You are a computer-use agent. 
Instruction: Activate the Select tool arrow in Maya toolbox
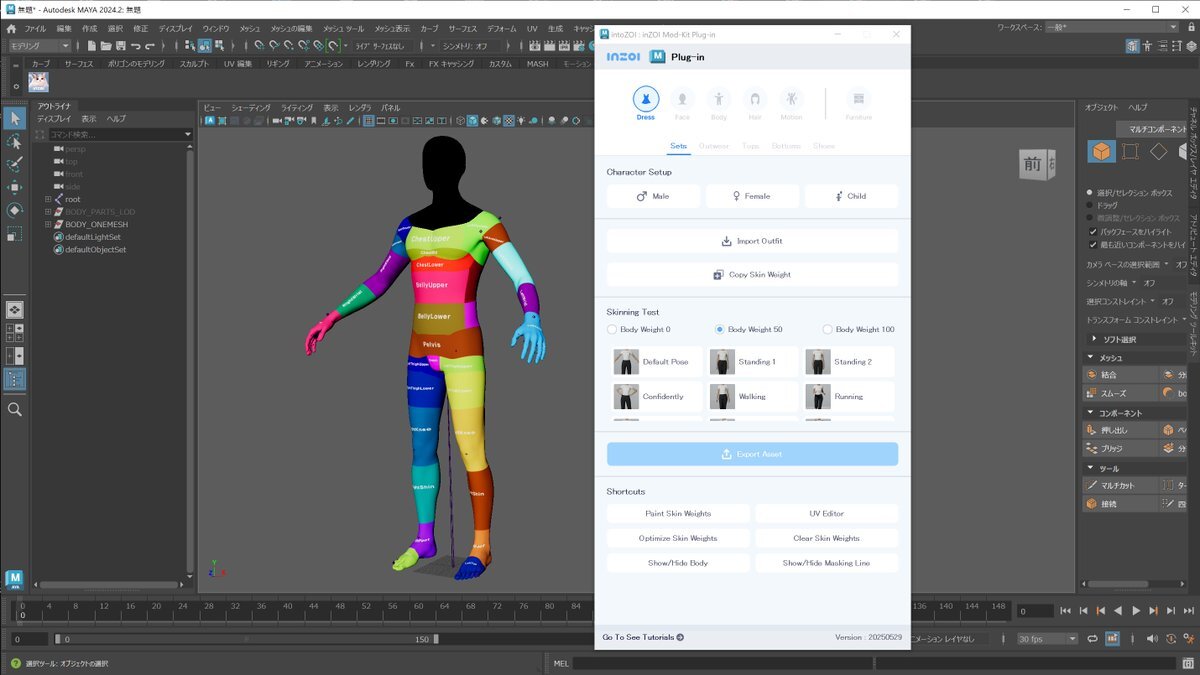tap(14, 118)
